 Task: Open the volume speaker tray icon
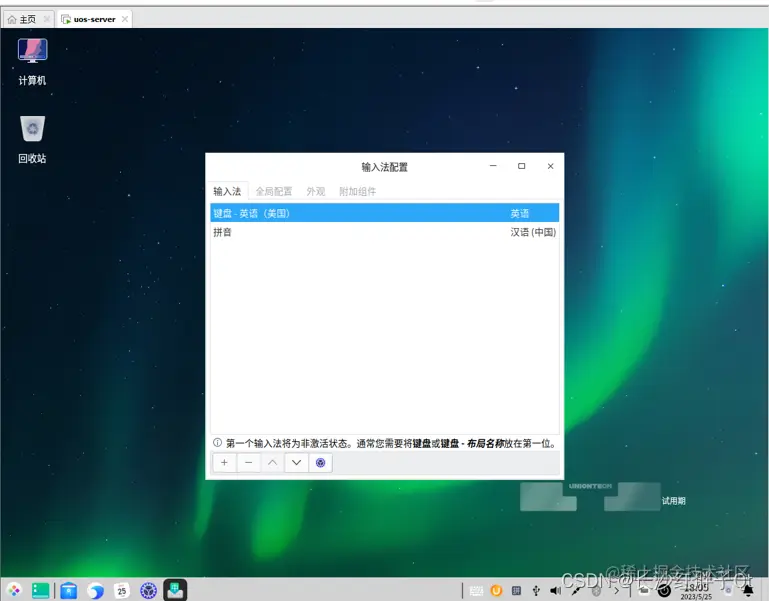pyautogui.click(x=555, y=591)
